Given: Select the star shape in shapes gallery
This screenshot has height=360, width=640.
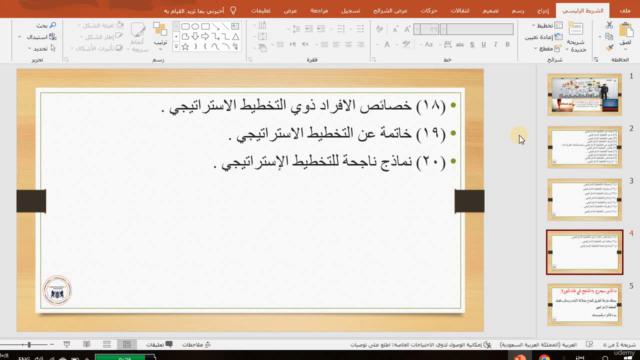Looking at the screenshot, I should (x=185, y=47).
